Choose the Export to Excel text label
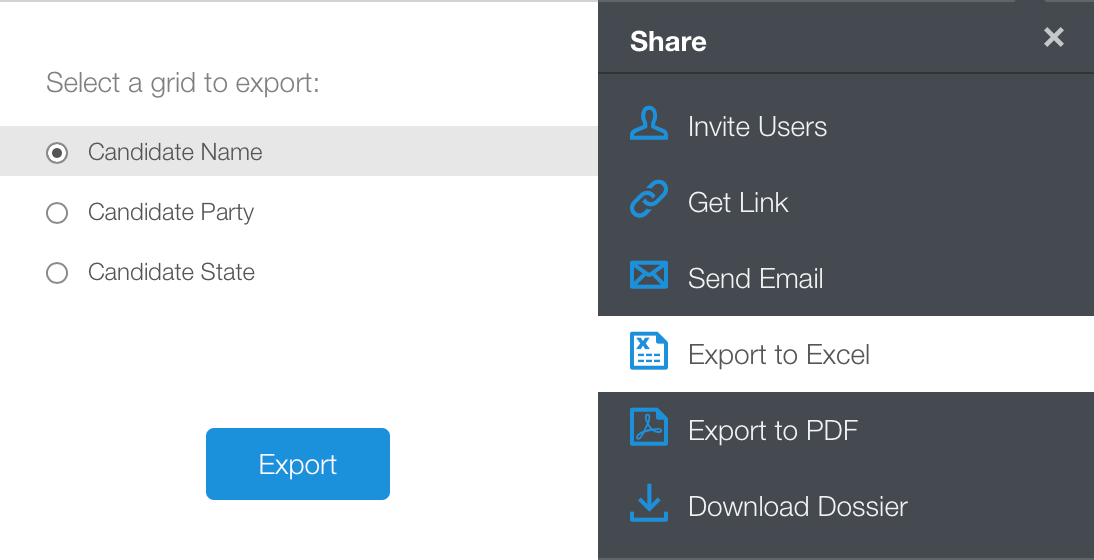 [779, 355]
